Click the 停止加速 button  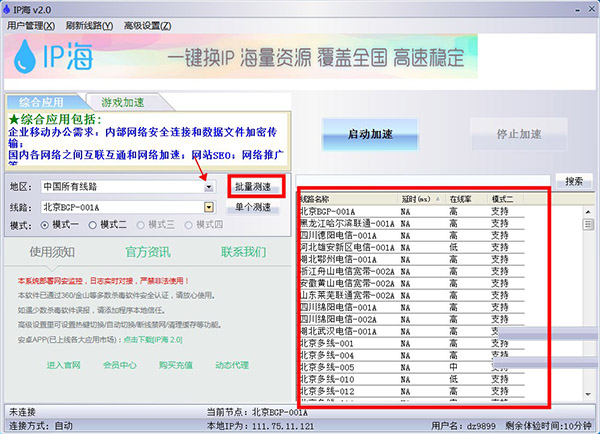click(519, 134)
